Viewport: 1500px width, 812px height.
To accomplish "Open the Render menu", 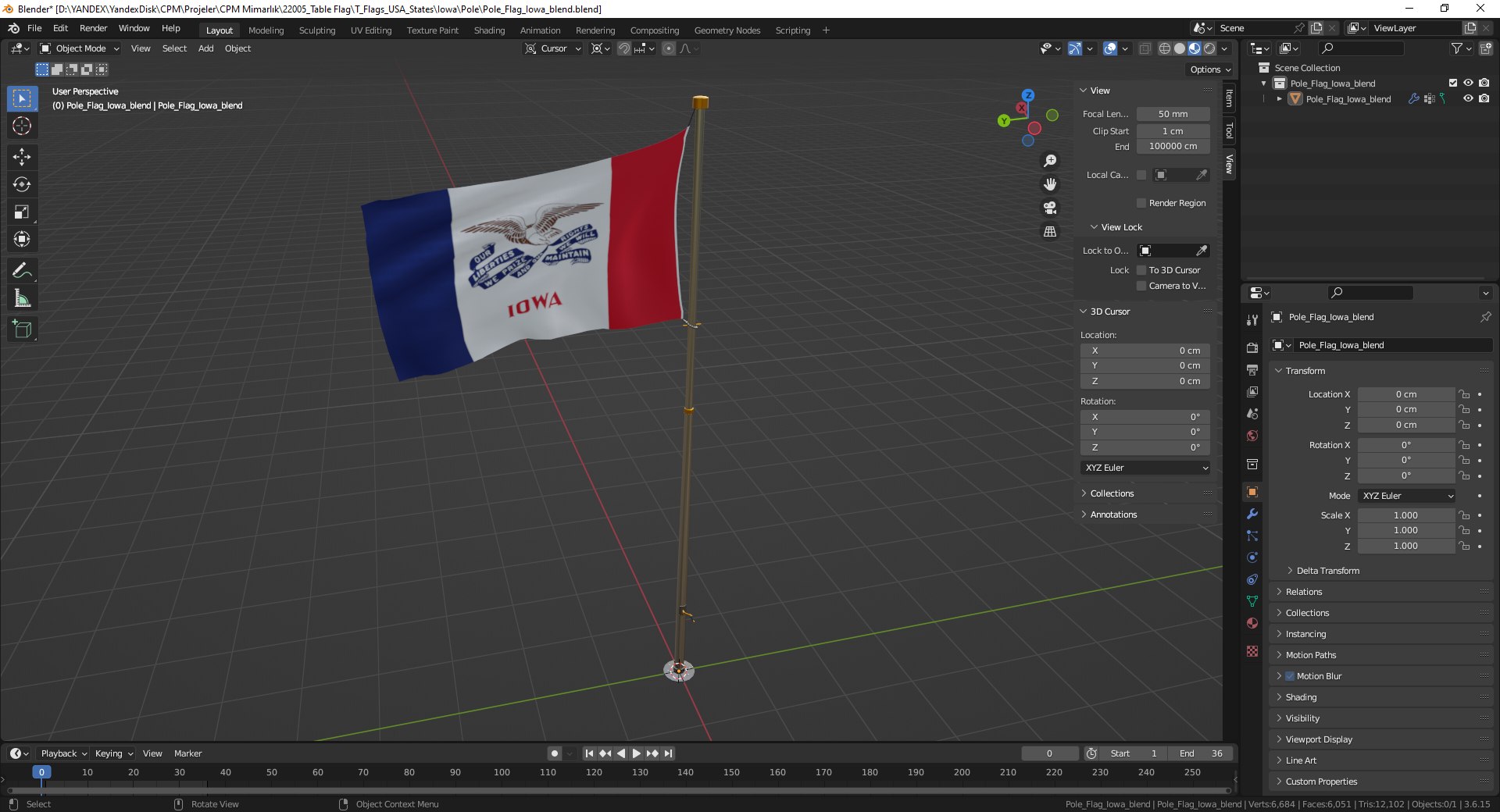I will pyautogui.click(x=93, y=28).
